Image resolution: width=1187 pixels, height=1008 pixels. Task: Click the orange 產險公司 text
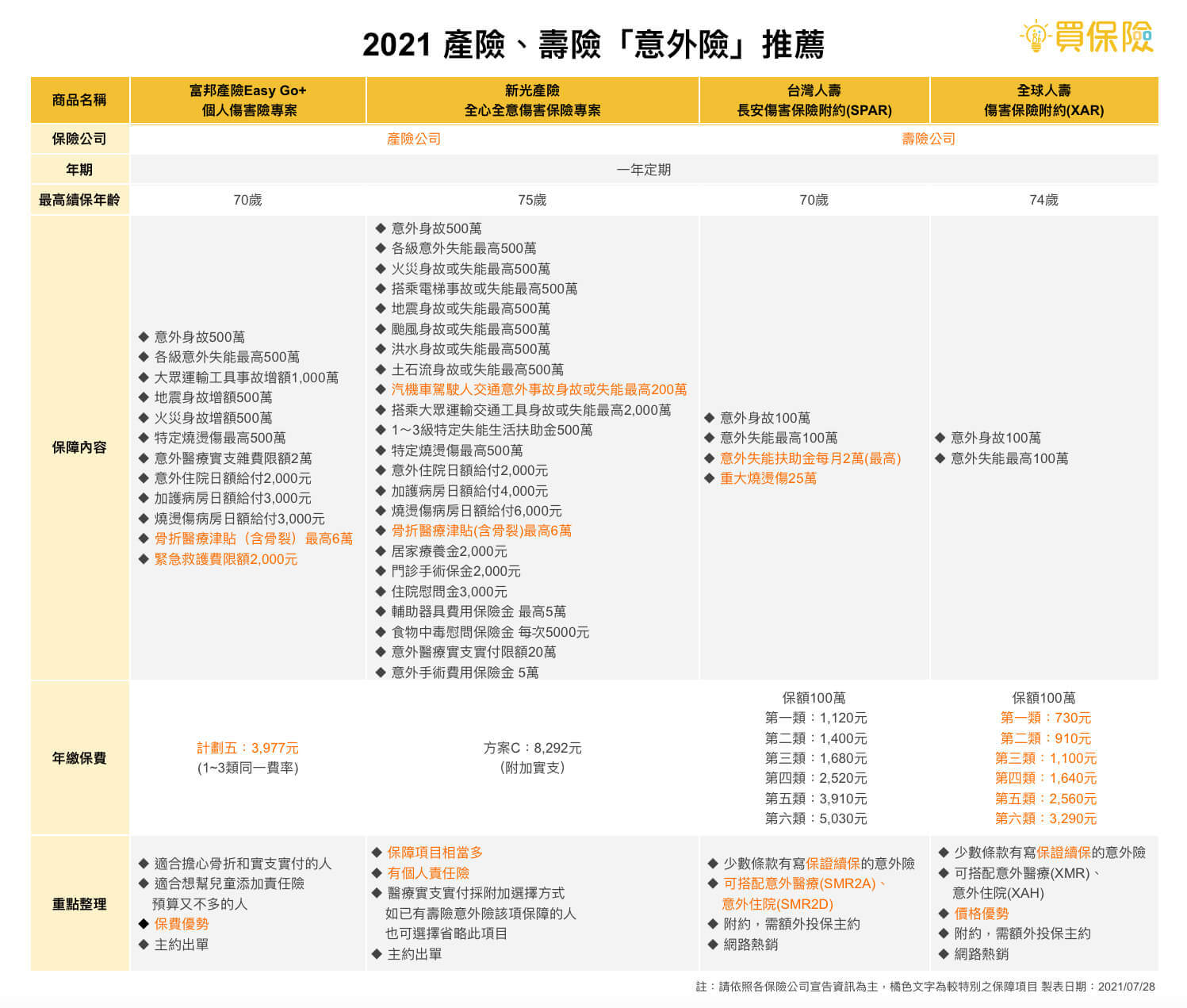(x=414, y=139)
